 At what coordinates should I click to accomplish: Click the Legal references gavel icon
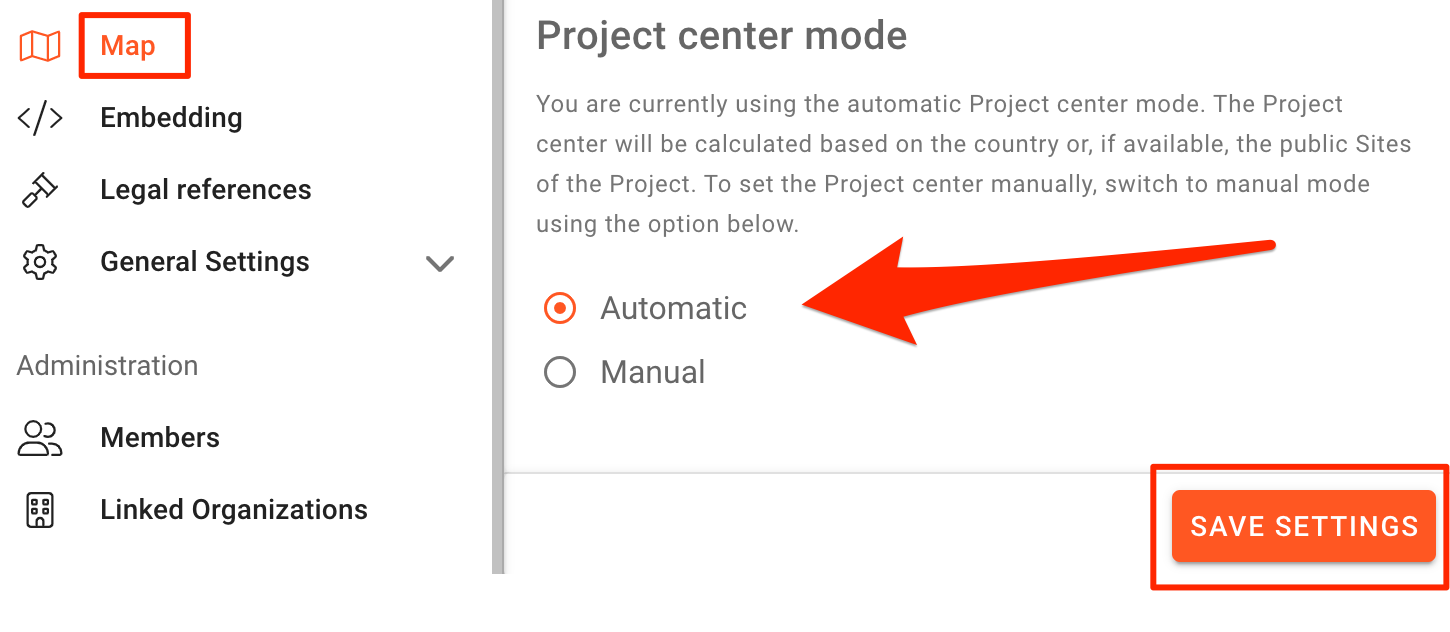pyautogui.click(x=40, y=190)
